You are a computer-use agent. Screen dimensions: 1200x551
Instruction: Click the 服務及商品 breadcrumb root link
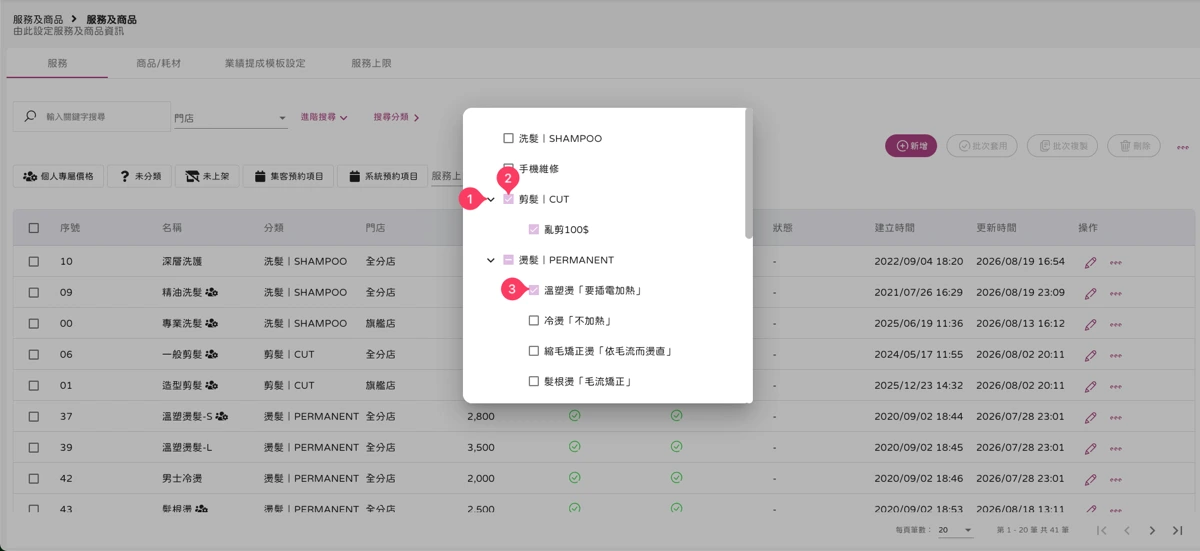click(38, 19)
